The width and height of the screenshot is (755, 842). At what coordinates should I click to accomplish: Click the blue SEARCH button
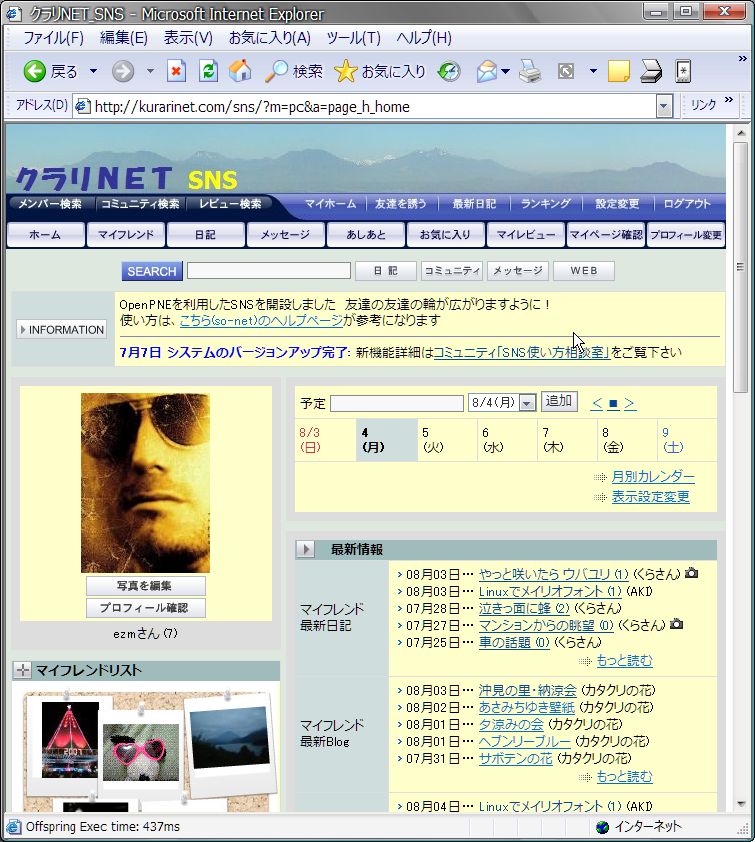click(152, 271)
